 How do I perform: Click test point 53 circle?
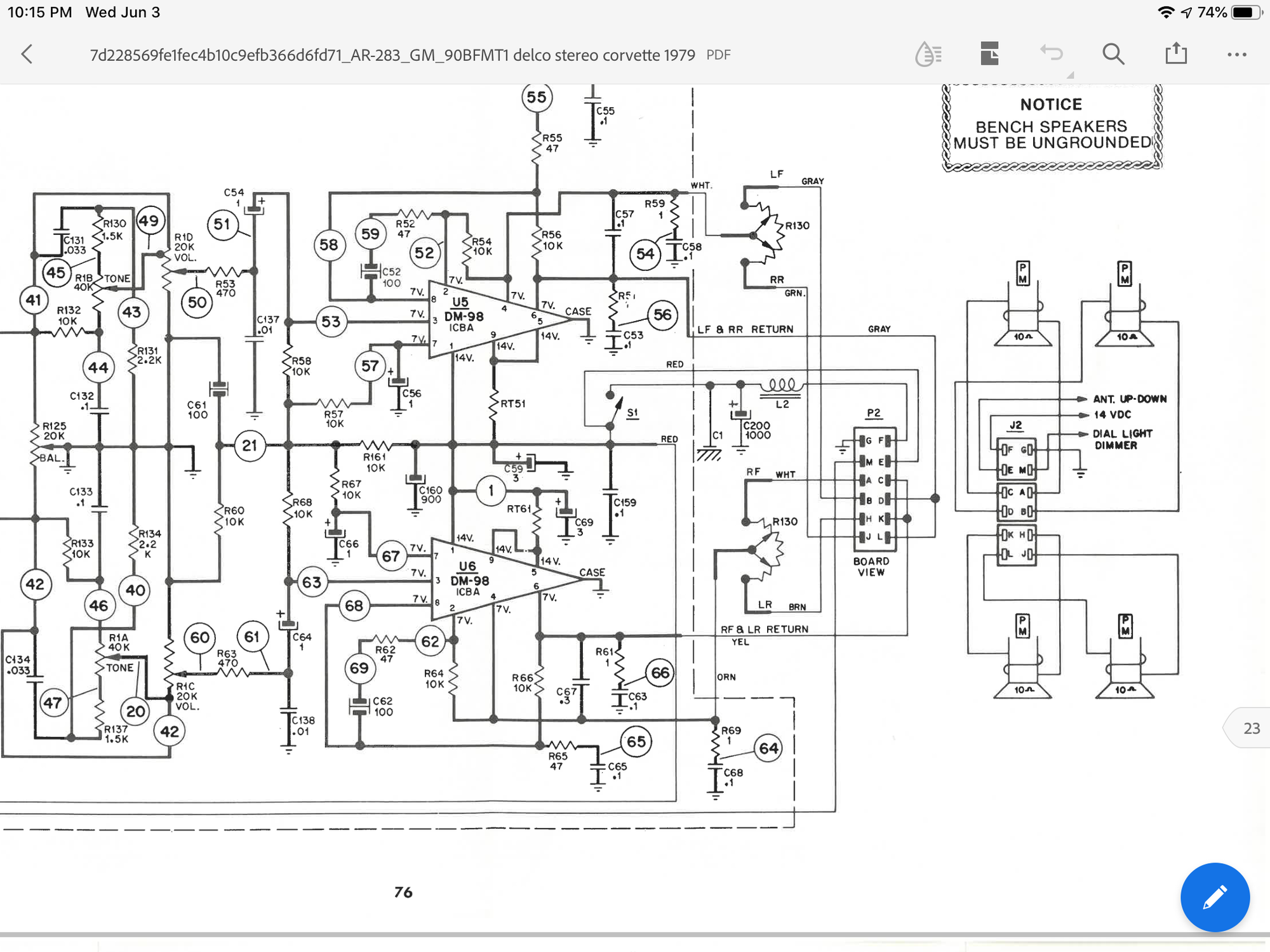click(331, 322)
